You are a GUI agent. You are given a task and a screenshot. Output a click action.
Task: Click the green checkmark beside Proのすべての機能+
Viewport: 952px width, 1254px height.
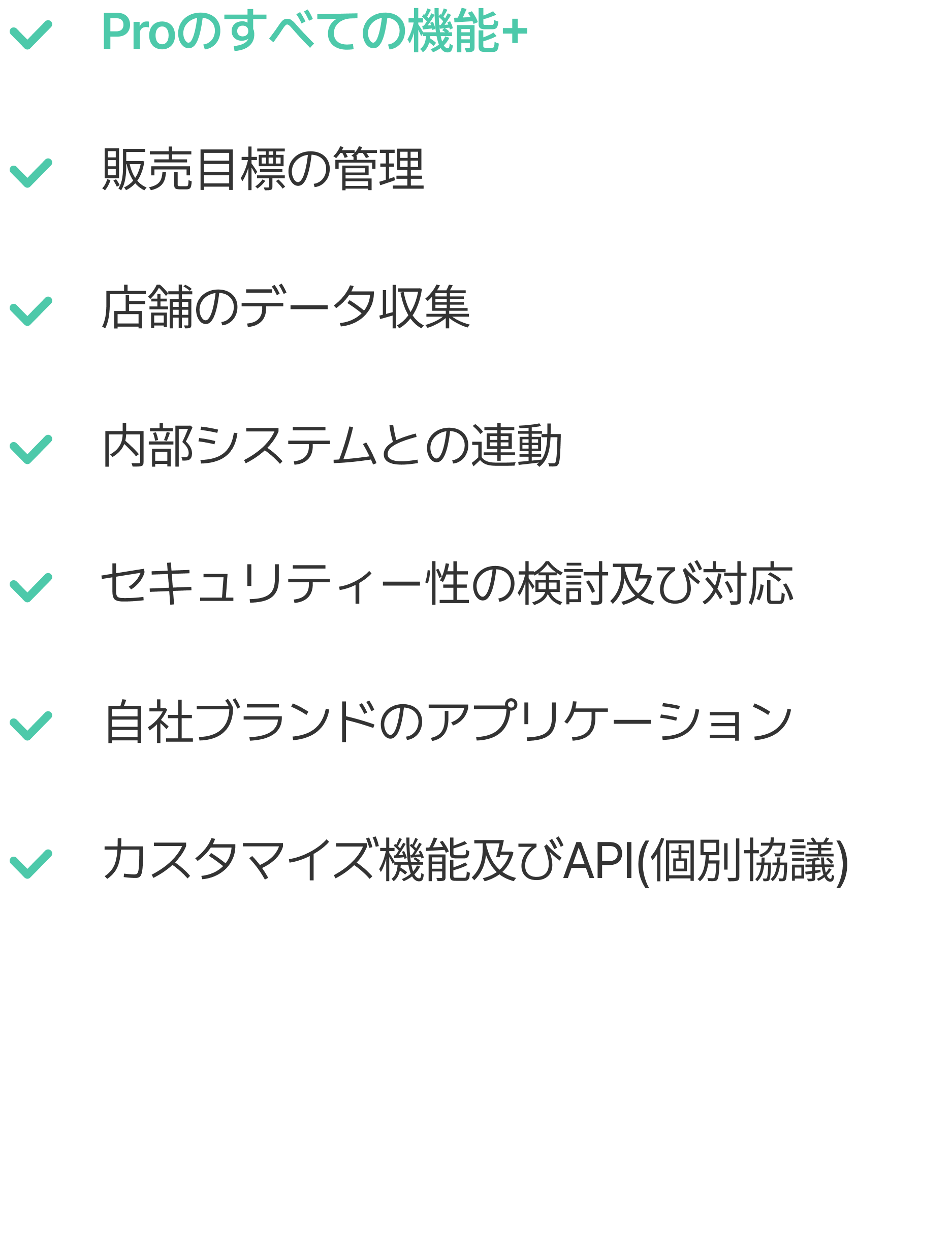coord(31,35)
